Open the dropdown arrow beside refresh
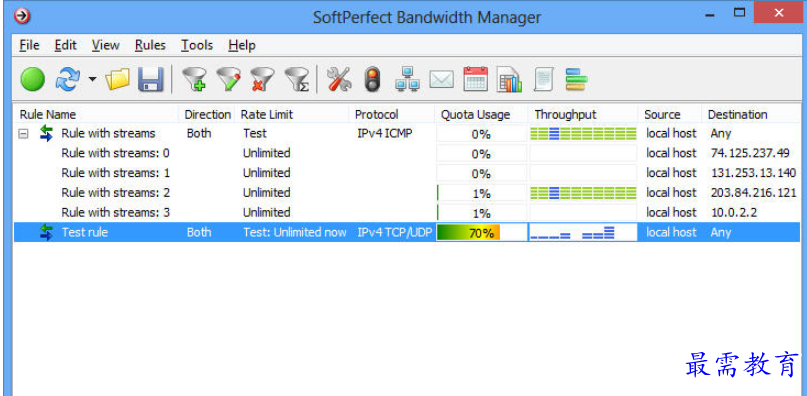The image size is (807, 396). tap(92, 80)
